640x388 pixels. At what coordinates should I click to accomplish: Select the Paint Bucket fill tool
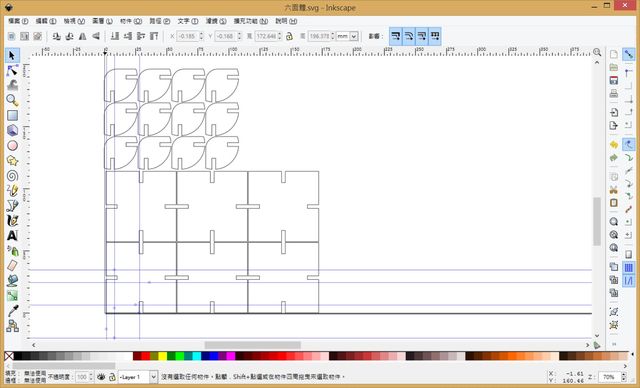(12, 281)
